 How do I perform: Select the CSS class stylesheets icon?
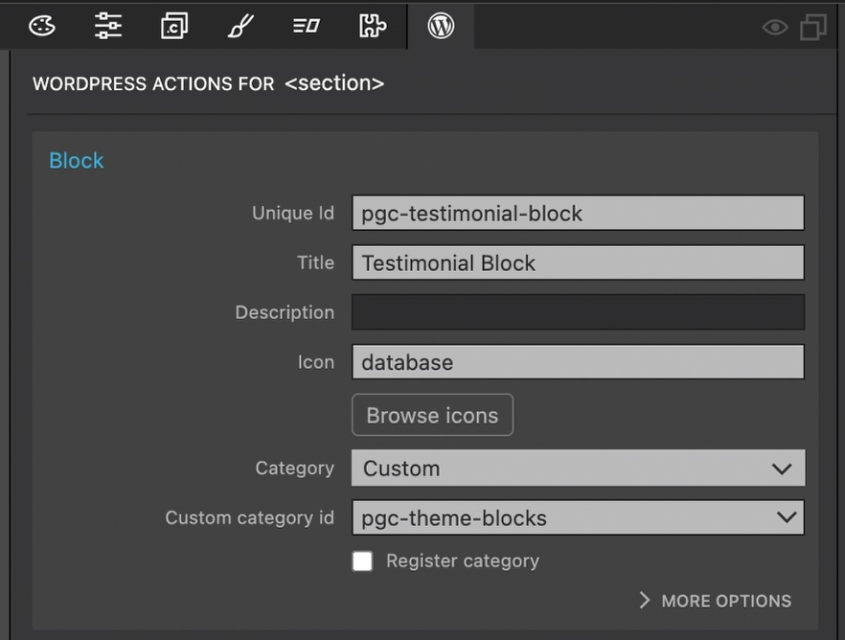coord(175,26)
